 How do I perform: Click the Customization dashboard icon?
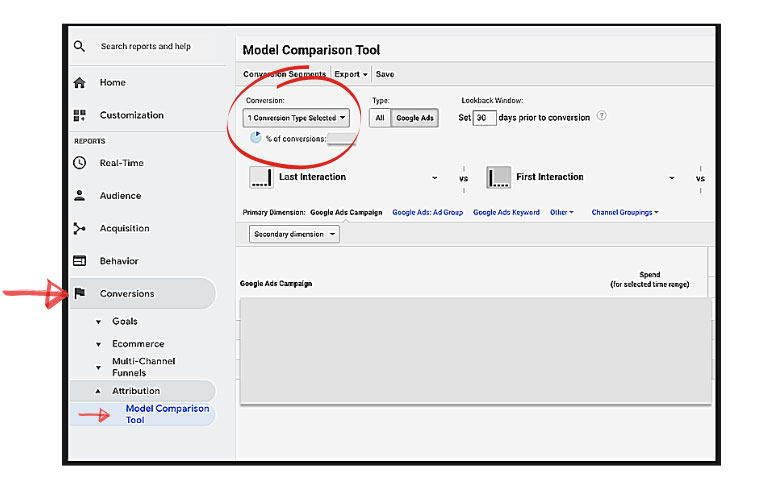click(x=80, y=115)
